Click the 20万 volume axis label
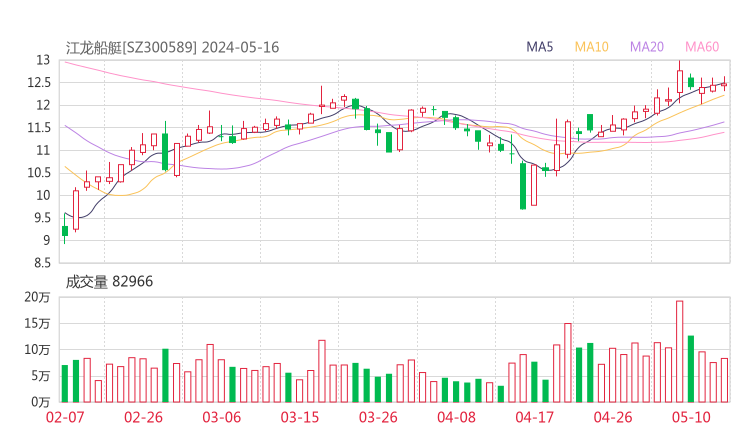Screen dimensions: 740x440 tap(37, 297)
